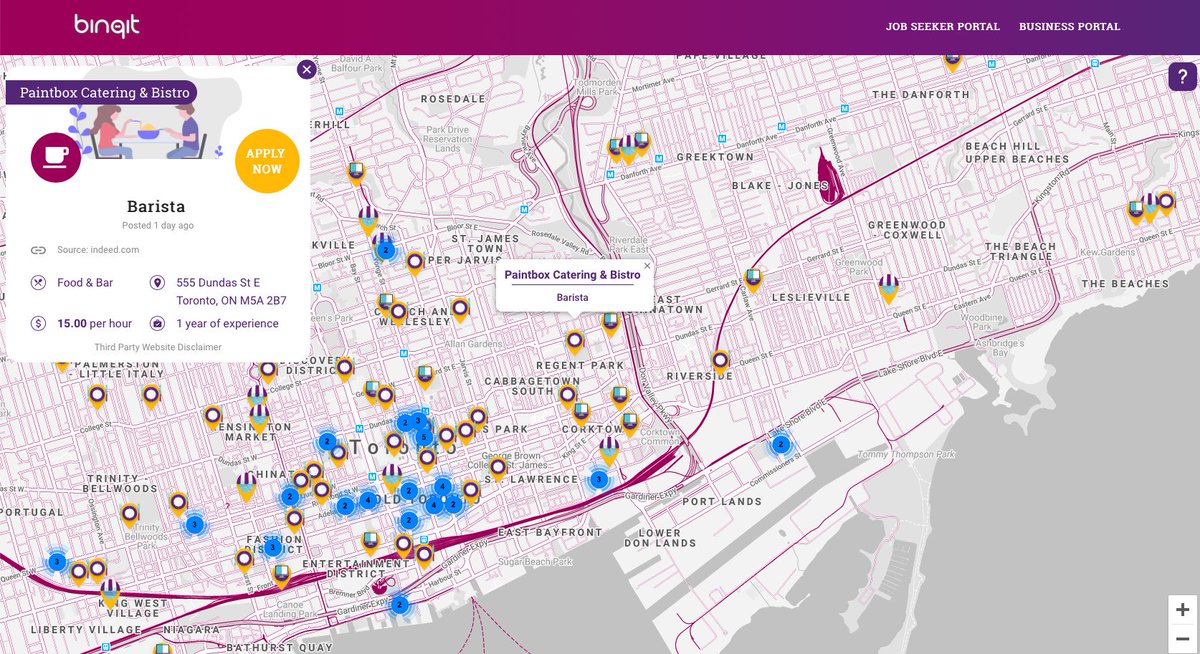Image resolution: width=1200 pixels, height=654 pixels.
Task: Select the job pin in Riverside
Action: (720, 360)
